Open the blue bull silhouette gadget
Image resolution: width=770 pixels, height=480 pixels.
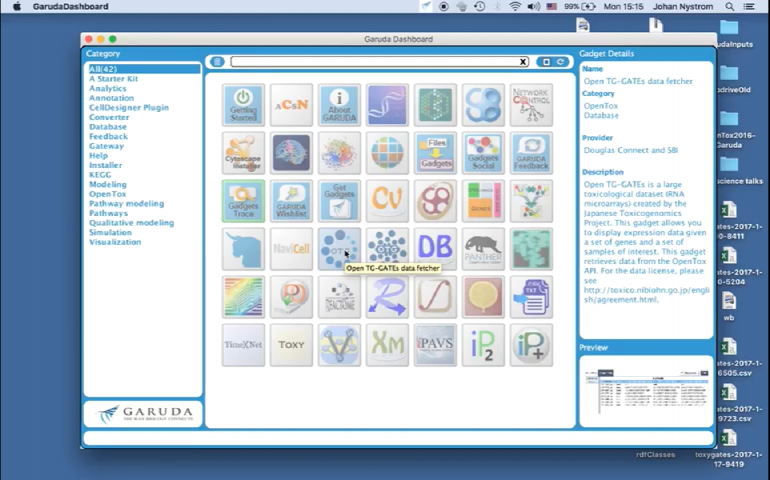[243, 249]
